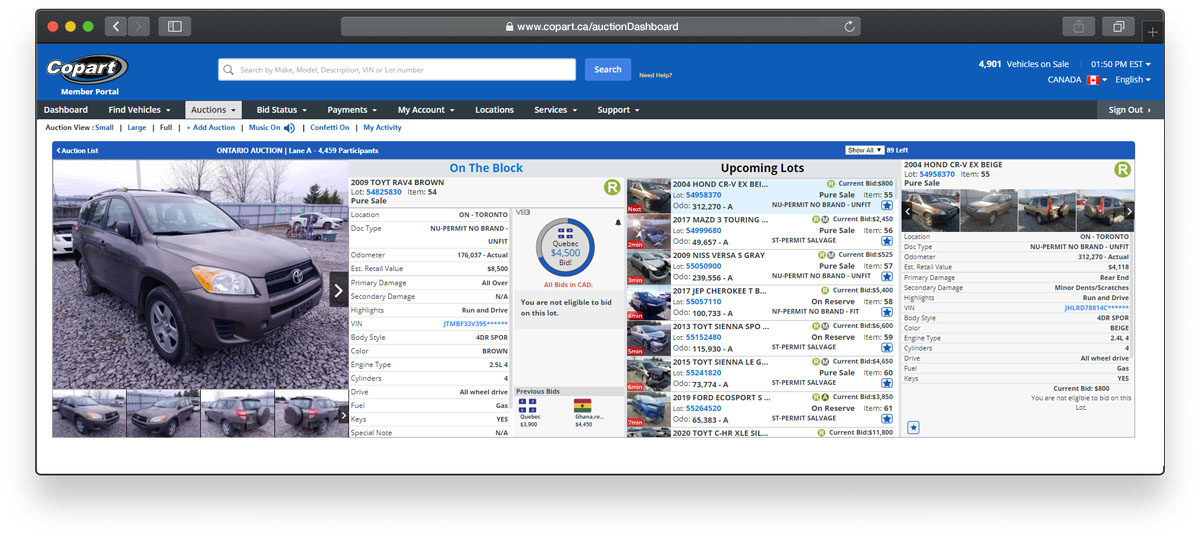Screen dimensions: 1200x537
Task: Return to the Auction List
Action: pyautogui.click(x=77, y=151)
